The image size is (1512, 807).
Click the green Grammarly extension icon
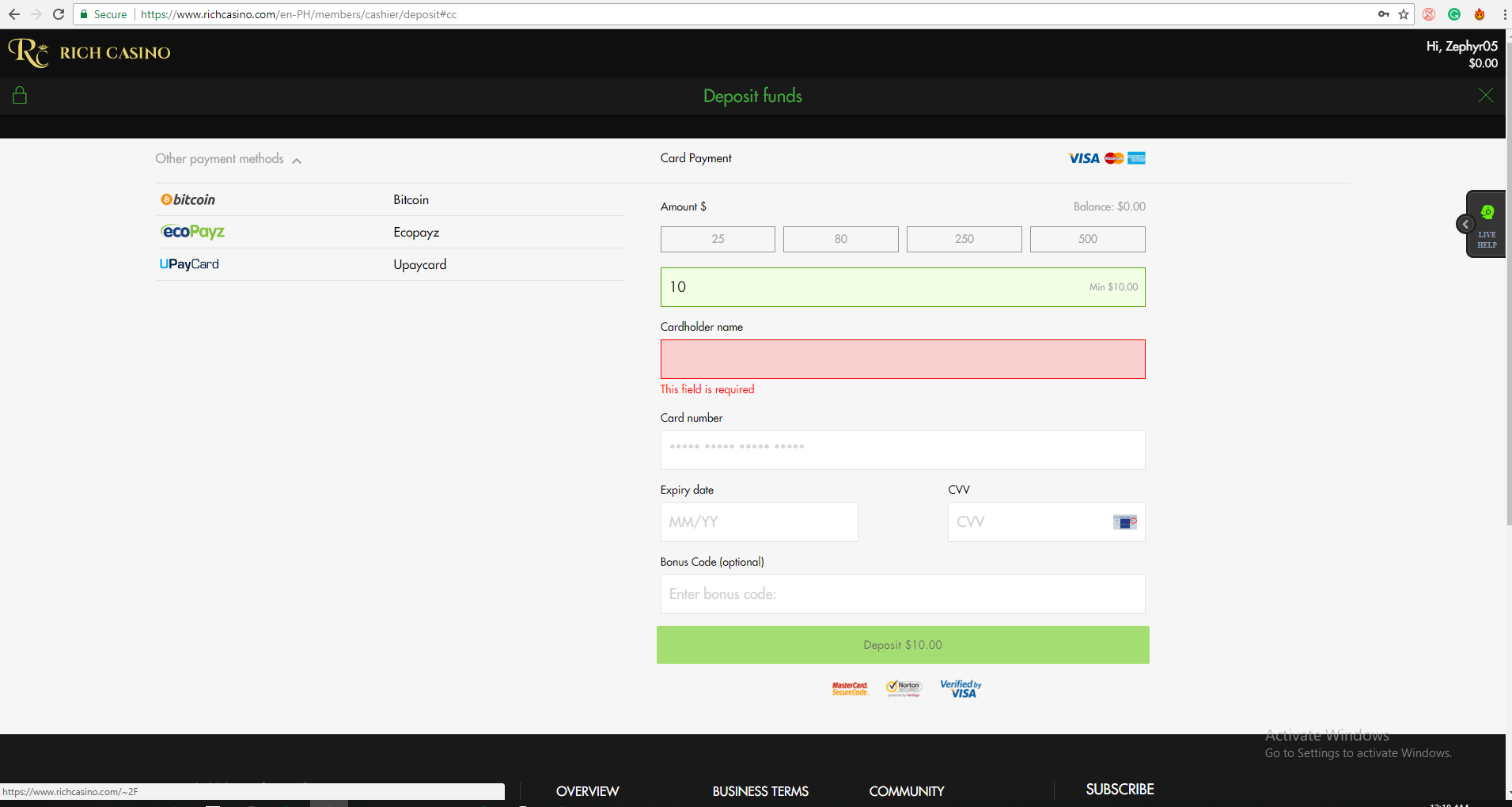[1454, 14]
